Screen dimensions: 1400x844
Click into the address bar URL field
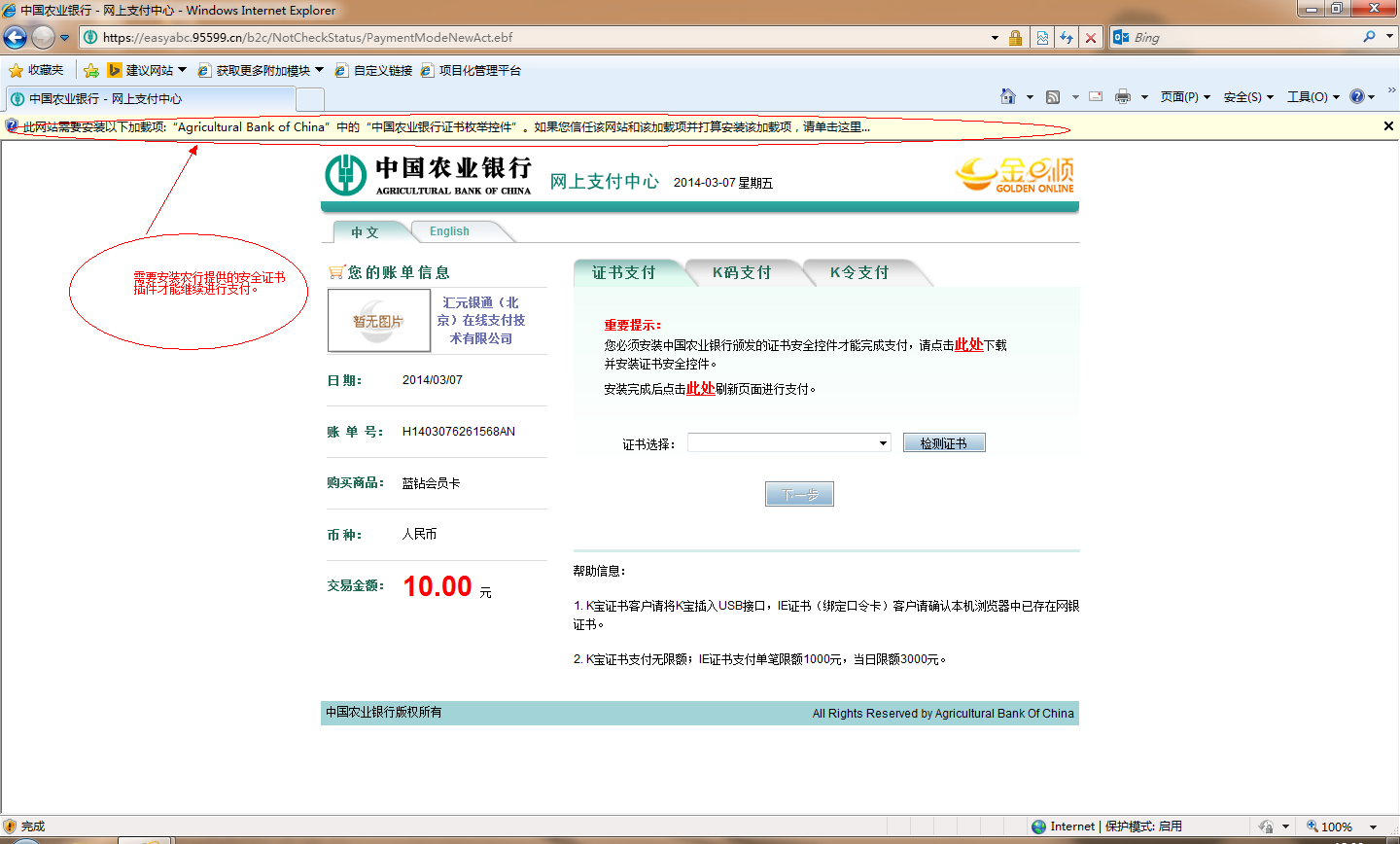click(x=544, y=38)
